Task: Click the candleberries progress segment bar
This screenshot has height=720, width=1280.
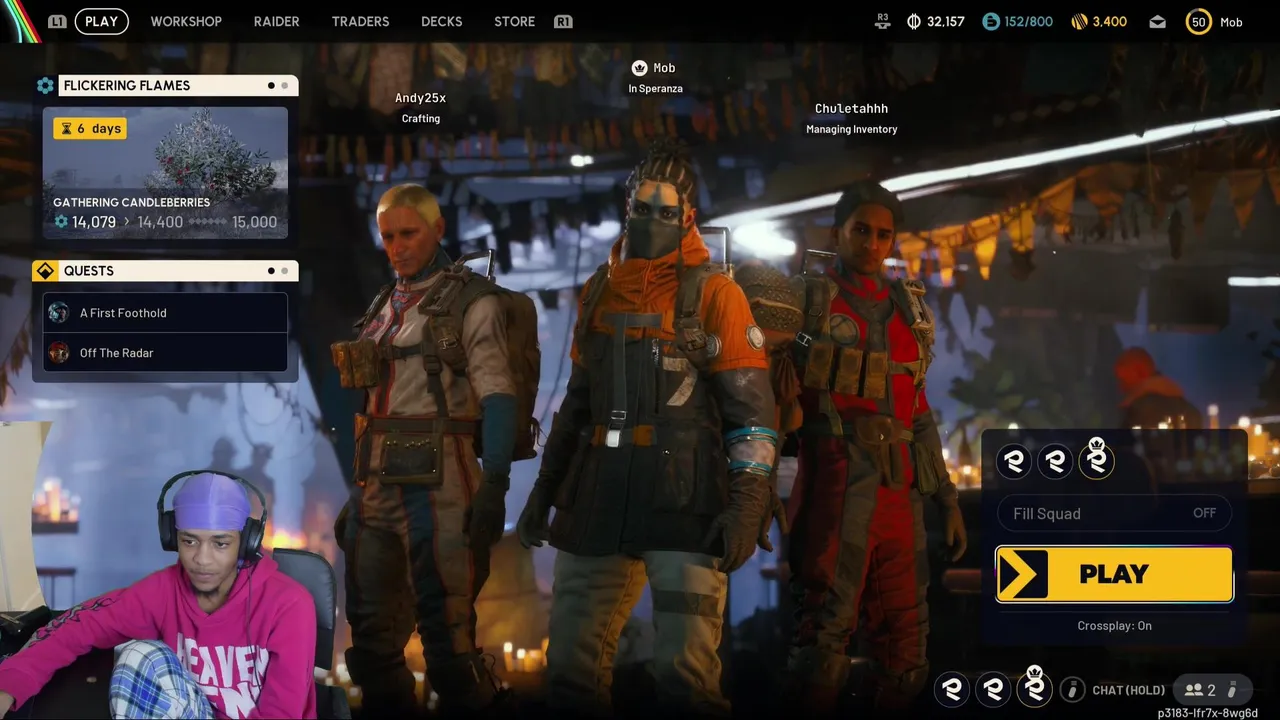Action: click(x=207, y=222)
